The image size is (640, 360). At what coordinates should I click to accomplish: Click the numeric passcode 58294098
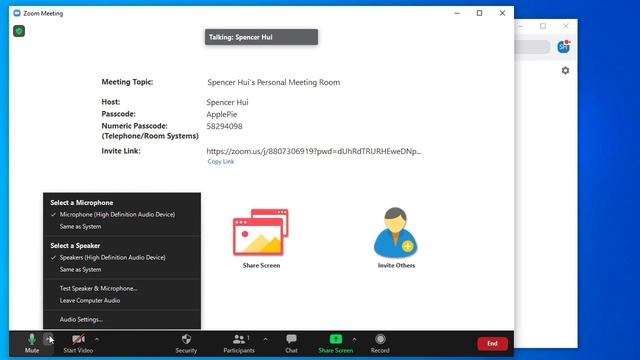pyautogui.click(x=224, y=126)
